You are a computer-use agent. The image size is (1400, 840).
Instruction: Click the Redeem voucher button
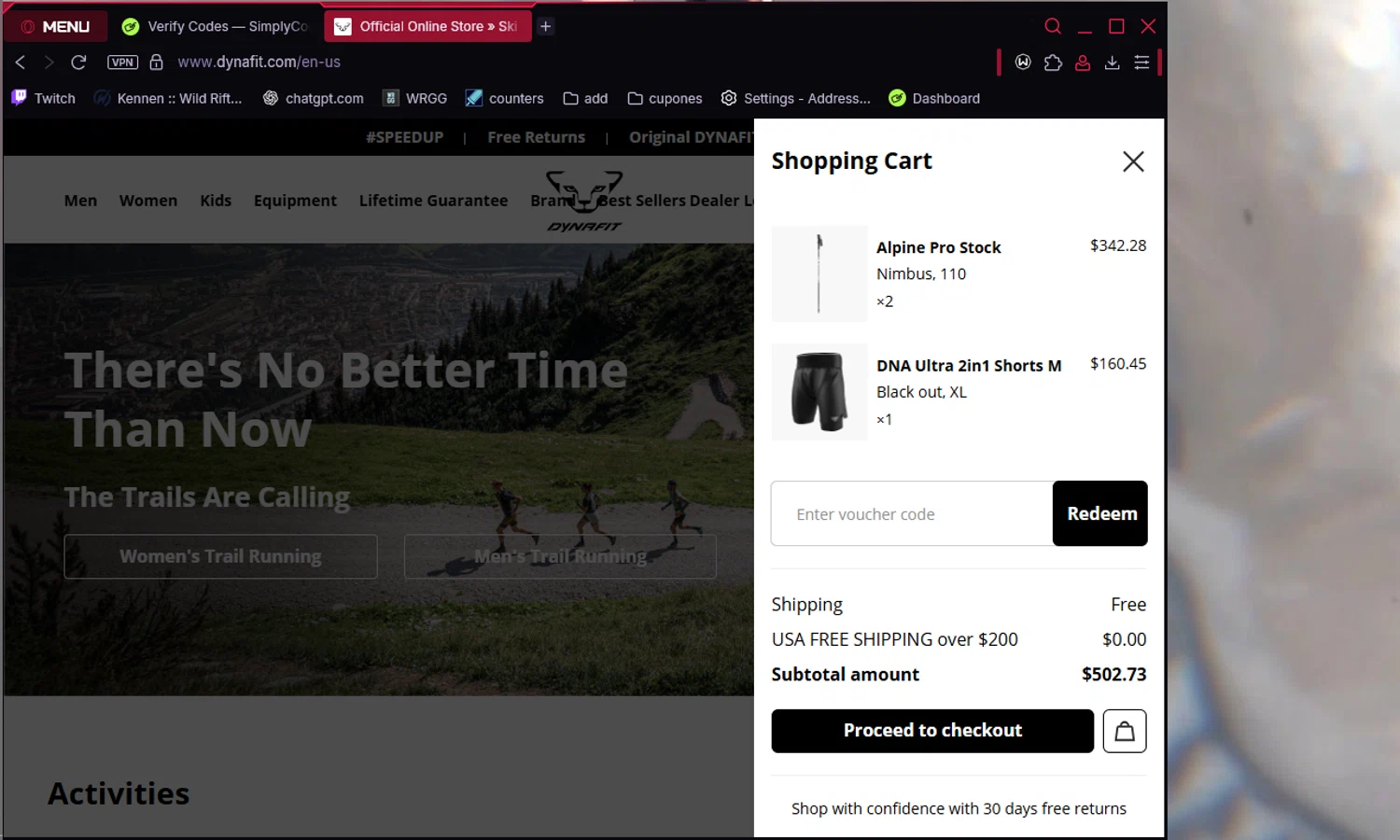pyautogui.click(x=1100, y=513)
